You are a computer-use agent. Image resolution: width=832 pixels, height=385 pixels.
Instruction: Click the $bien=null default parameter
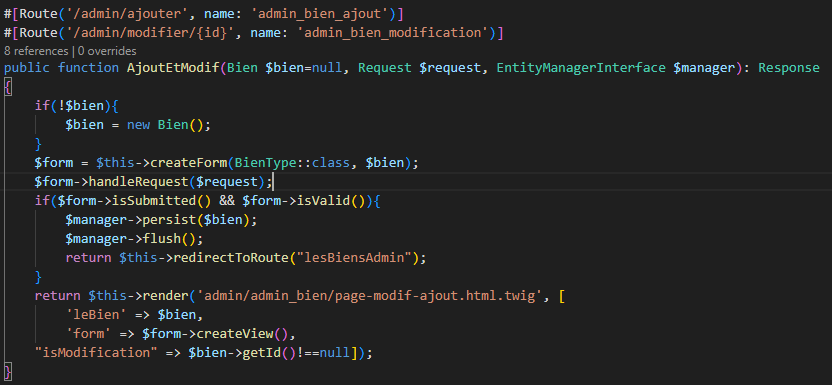point(304,68)
